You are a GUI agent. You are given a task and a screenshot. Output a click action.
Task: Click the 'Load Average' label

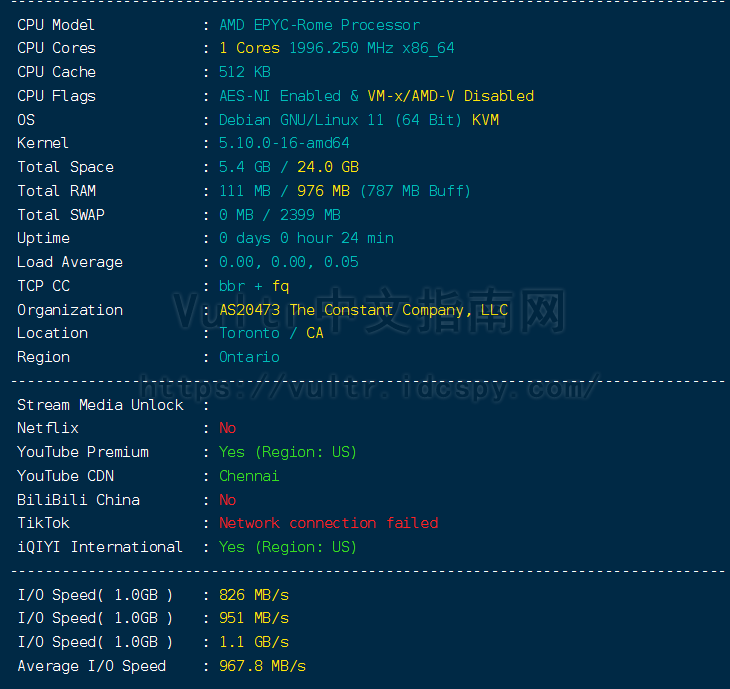pos(70,262)
